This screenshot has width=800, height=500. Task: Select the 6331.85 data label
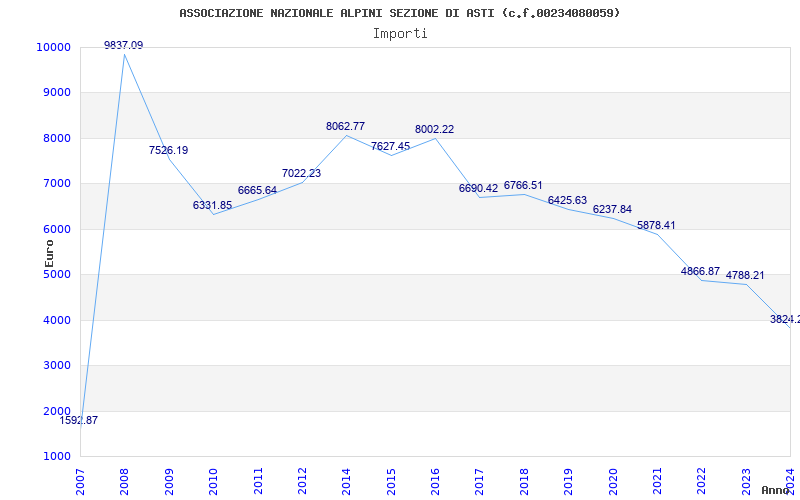(212, 206)
